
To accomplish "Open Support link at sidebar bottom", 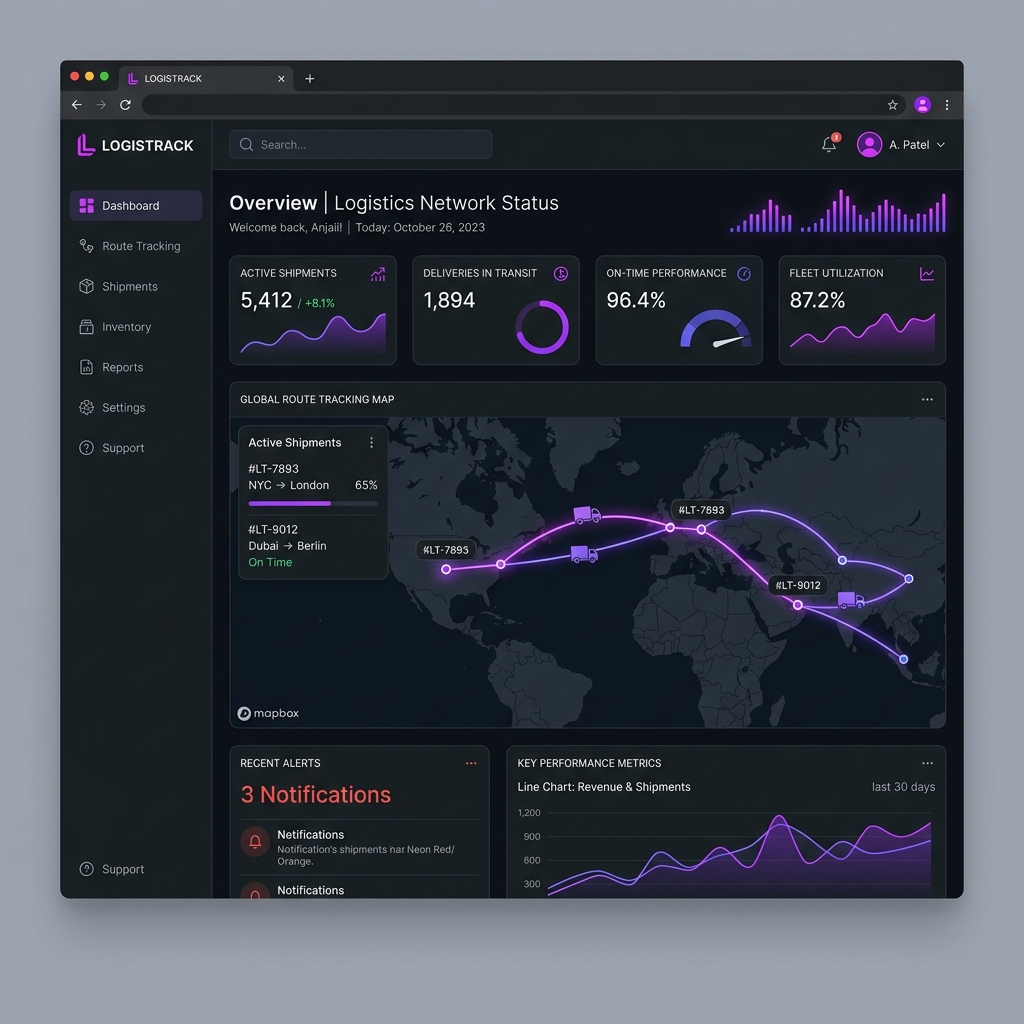I will (x=112, y=869).
